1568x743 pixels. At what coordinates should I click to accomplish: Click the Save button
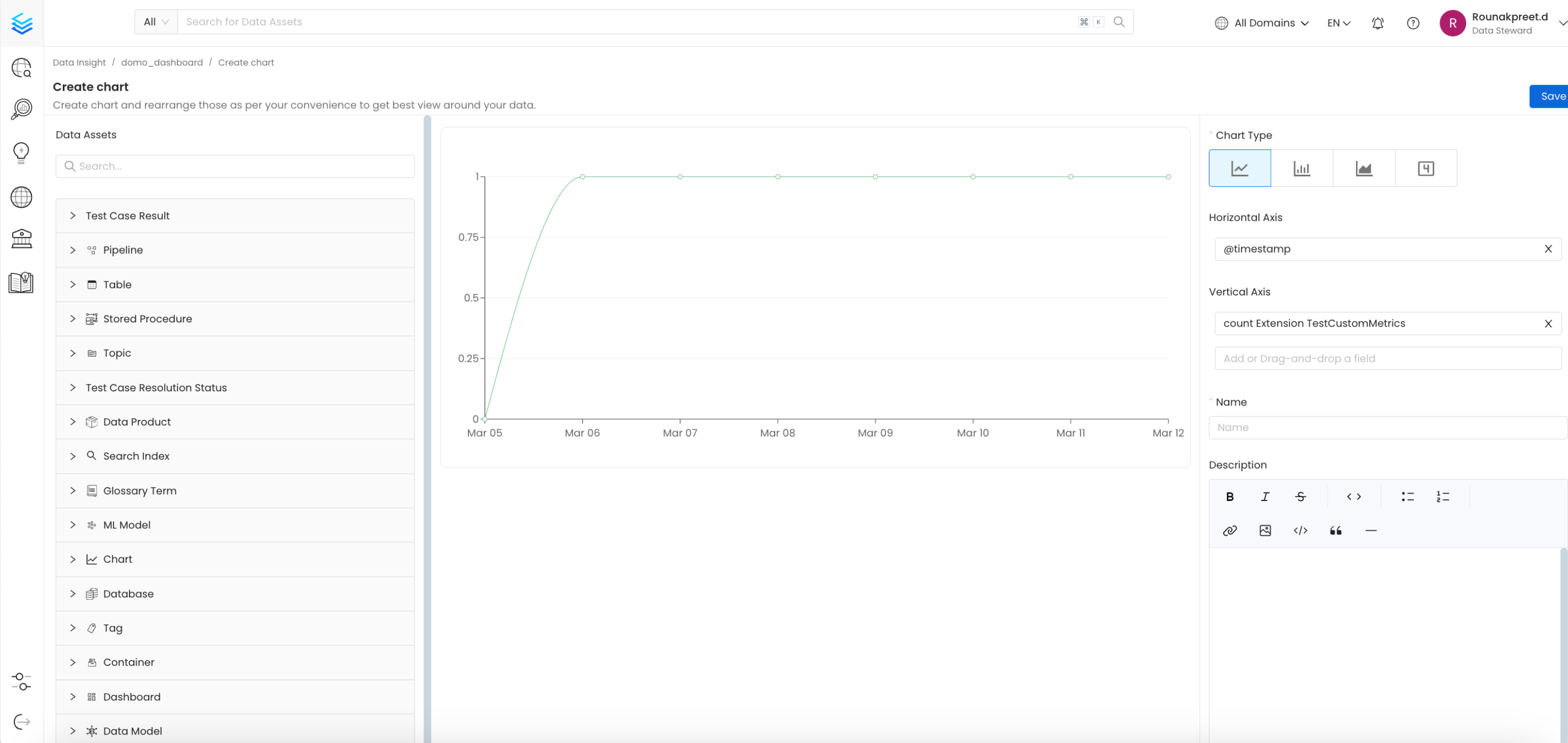tap(1551, 95)
